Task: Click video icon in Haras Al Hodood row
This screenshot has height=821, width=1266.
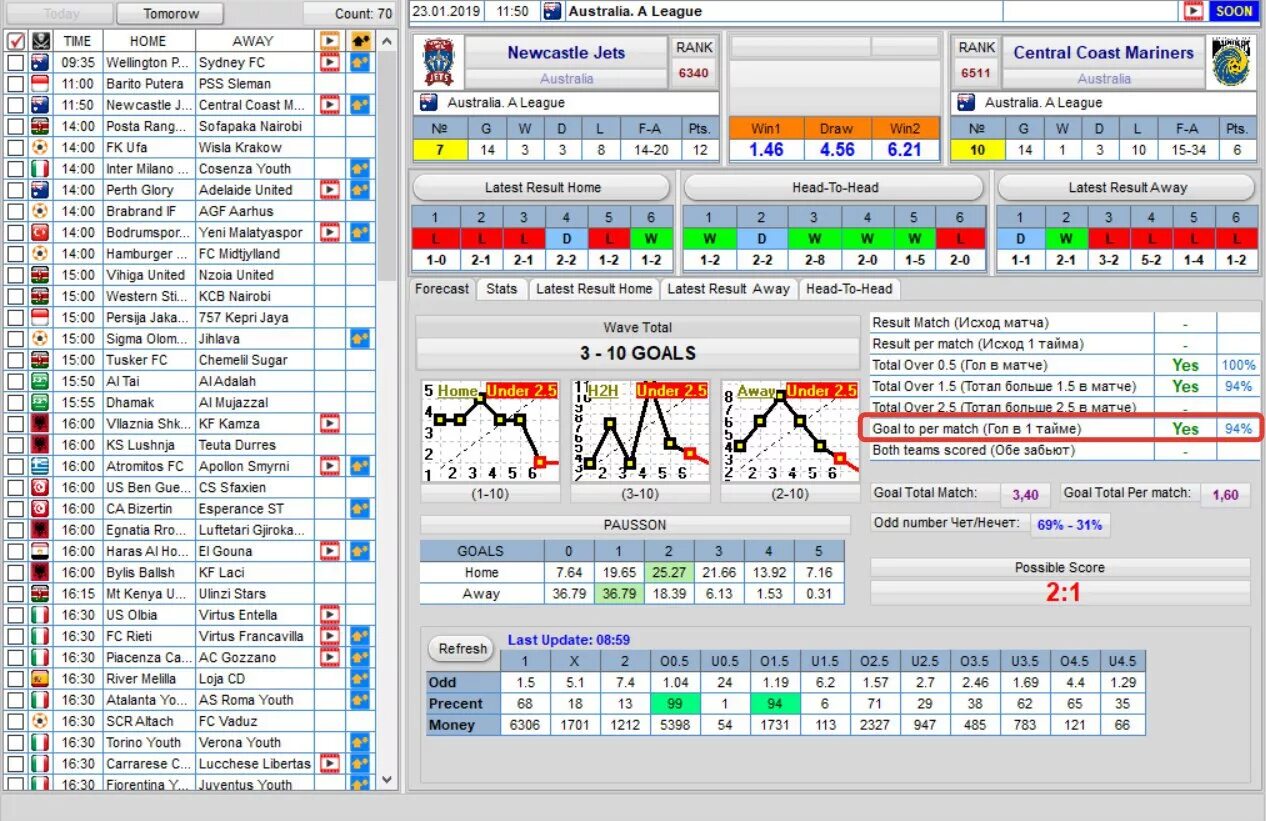Action: click(x=329, y=551)
